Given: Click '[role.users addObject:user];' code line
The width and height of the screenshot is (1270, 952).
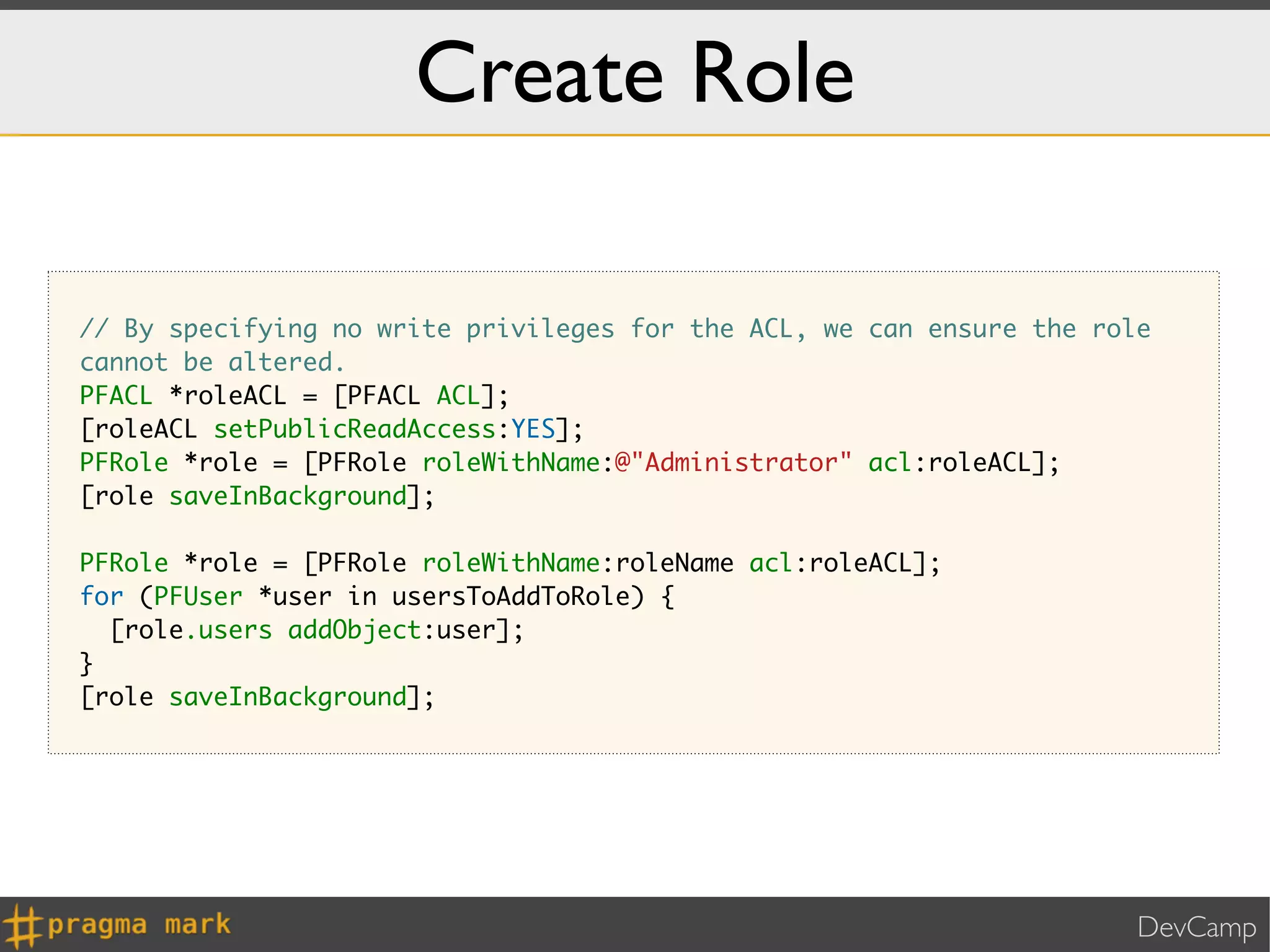Looking at the screenshot, I should point(317,630).
